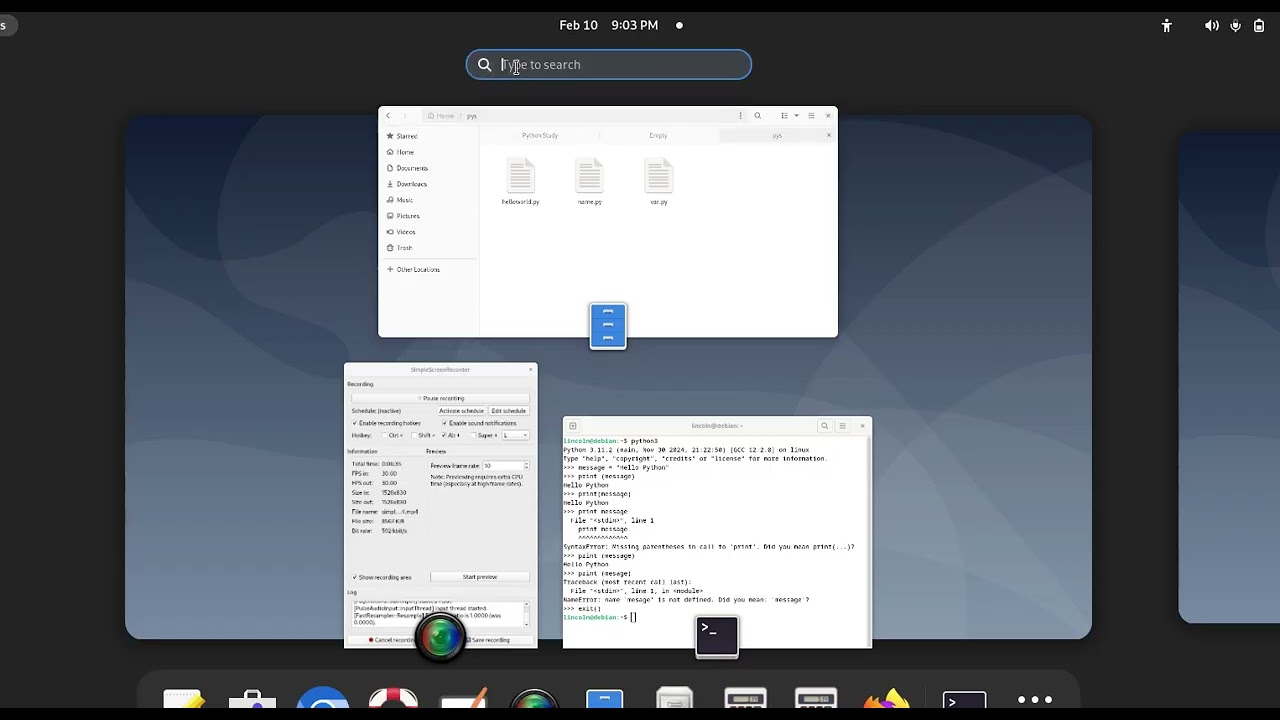Image resolution: width=1280 pixels, height=720 pixels.
Task: Open the Files path bar options menu
Action: 740,116
